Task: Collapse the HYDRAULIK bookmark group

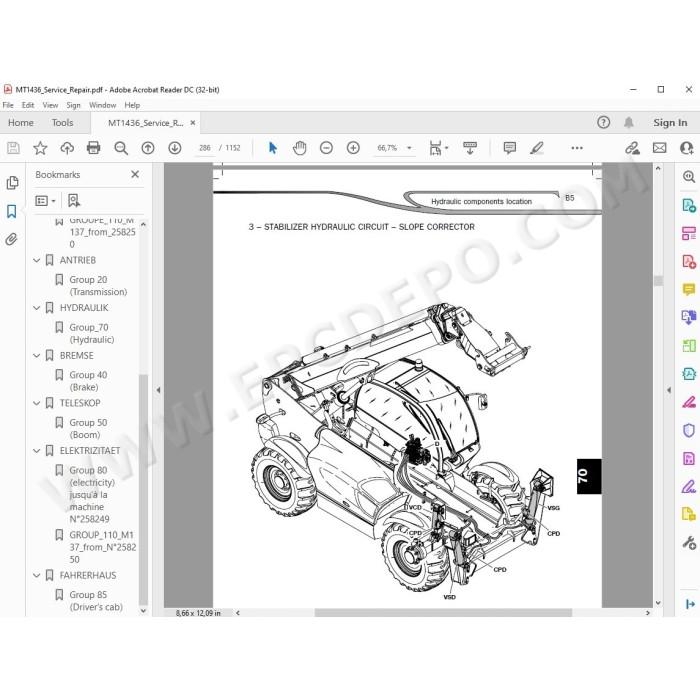Action: 37,308
